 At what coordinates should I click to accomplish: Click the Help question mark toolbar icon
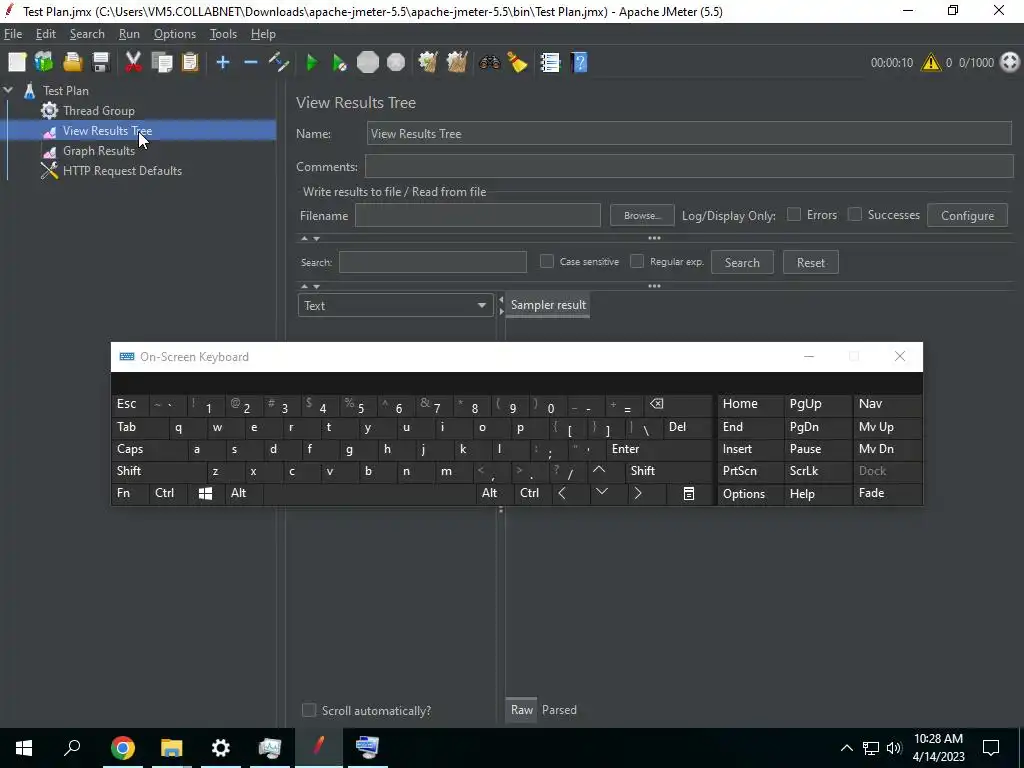tap(579, 63)
